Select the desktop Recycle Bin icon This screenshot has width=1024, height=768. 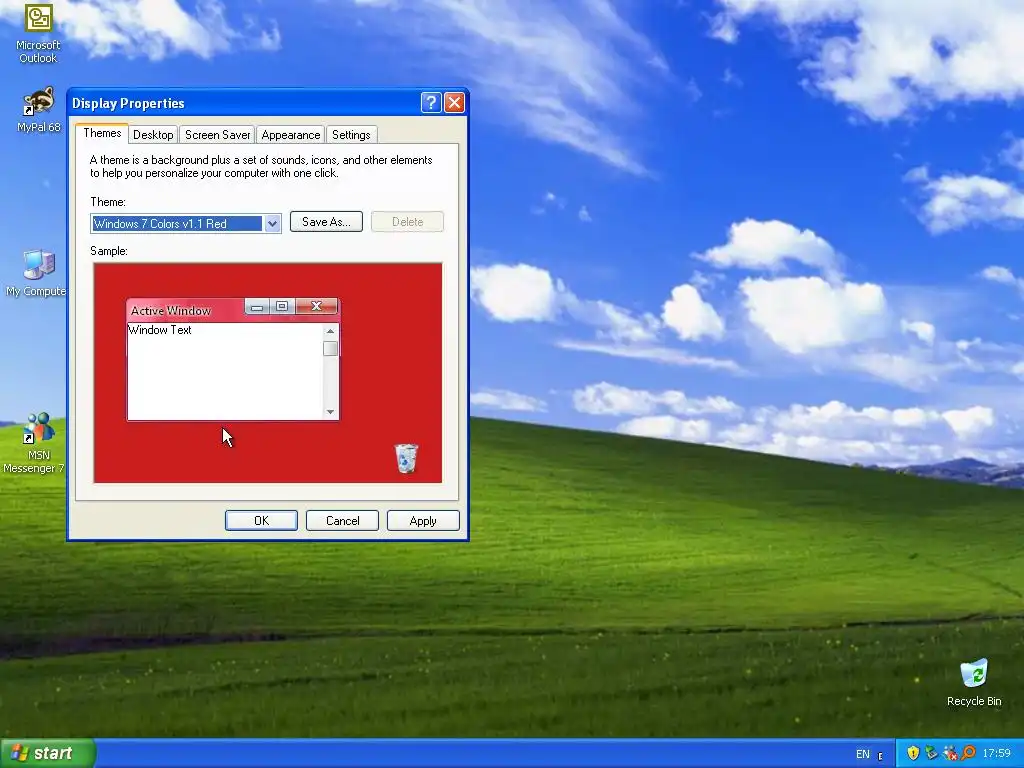(974, 683)
